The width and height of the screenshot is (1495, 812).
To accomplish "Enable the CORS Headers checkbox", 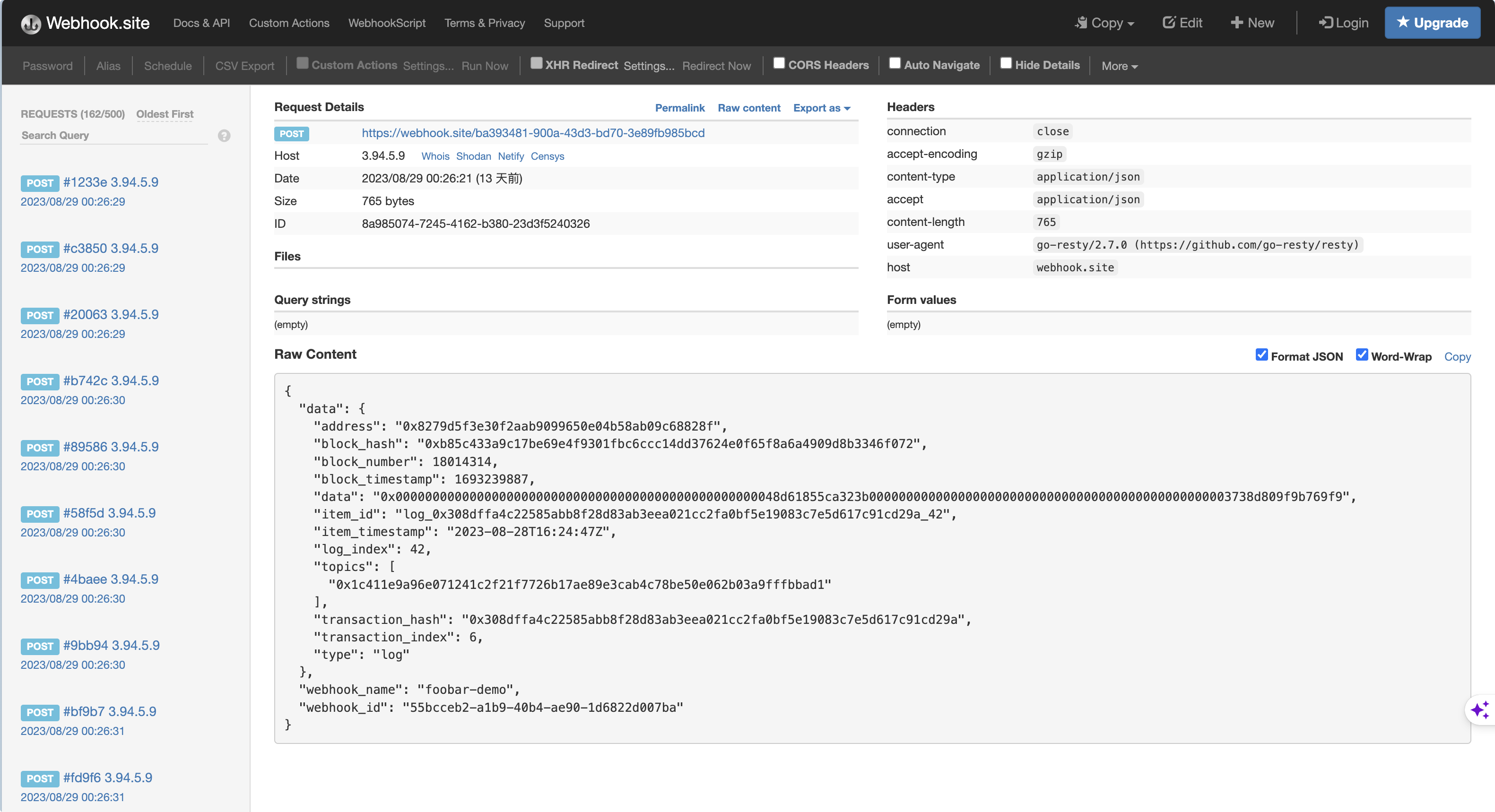I will (x=779, y=63).
